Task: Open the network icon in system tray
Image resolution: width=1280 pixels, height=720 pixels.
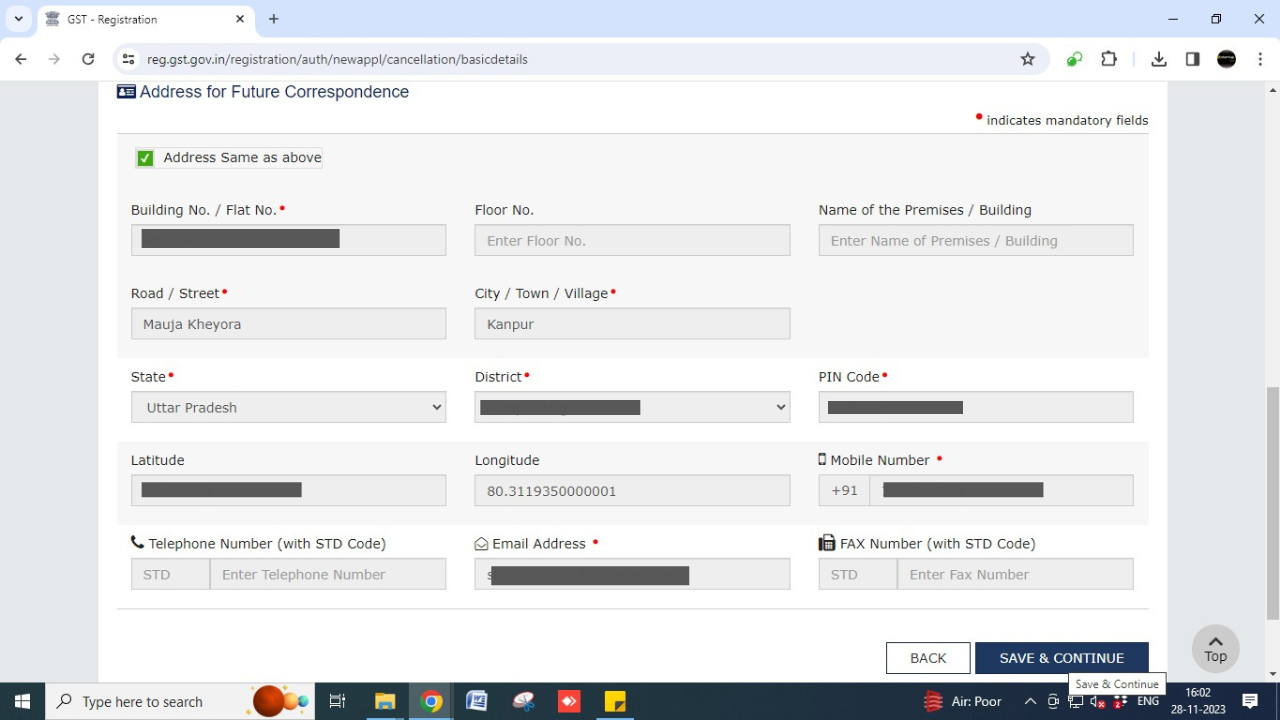Action: [x=1076, y=701]
